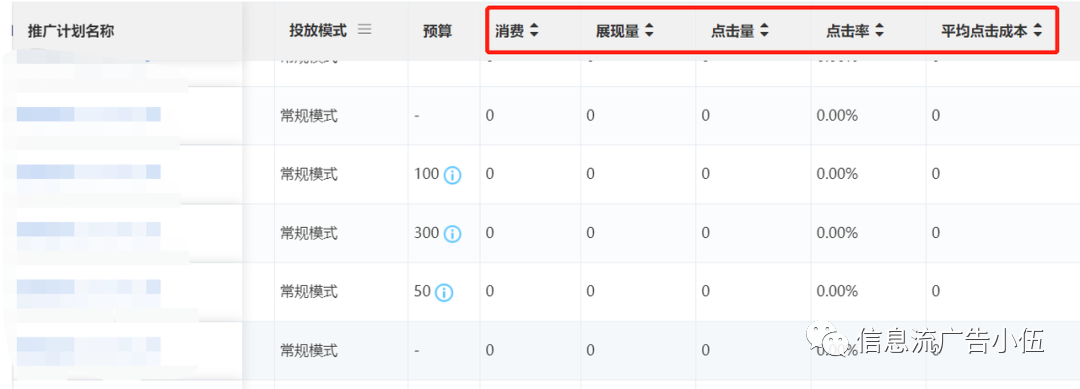1080x389 pixels.
Task: Select the budget value 100
Action: 427,174
